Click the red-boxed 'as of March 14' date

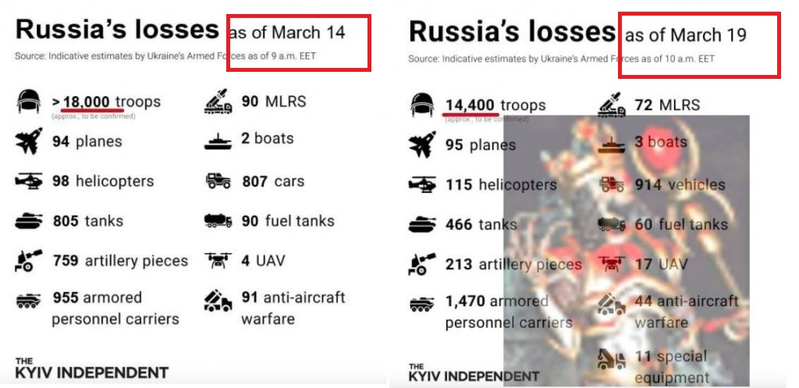[287, 33]
